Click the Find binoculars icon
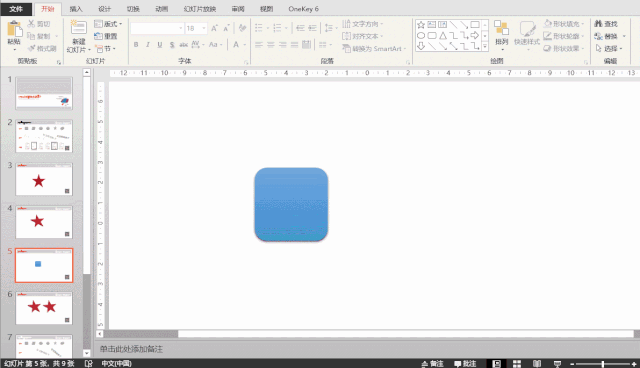The width and height of the screenshot is (640, 368). (598, 24)
